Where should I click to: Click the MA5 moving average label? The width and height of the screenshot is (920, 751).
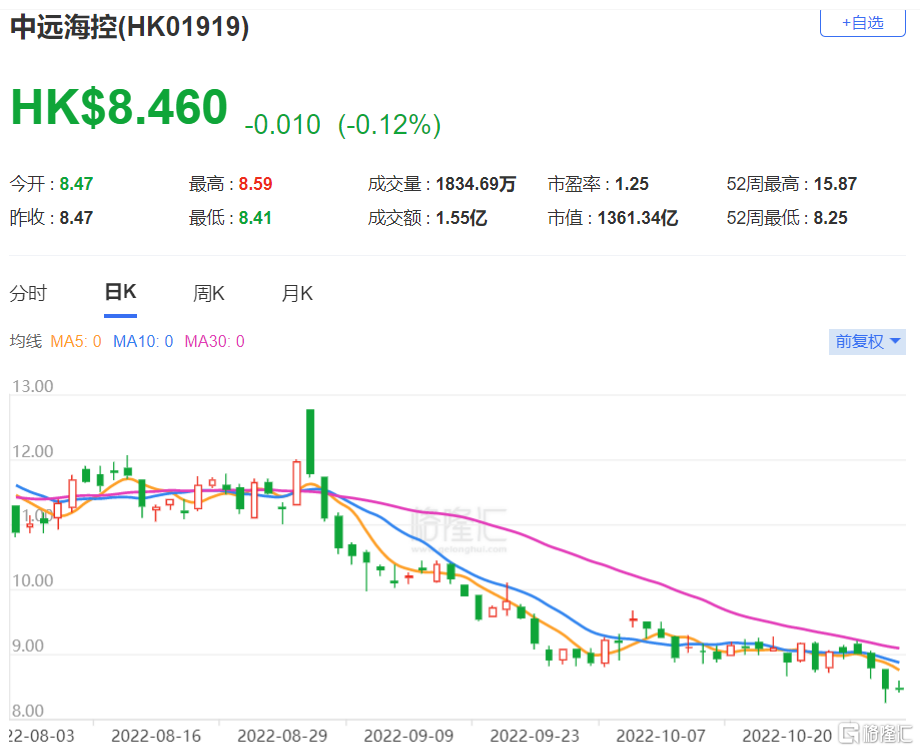coord(76,341)
